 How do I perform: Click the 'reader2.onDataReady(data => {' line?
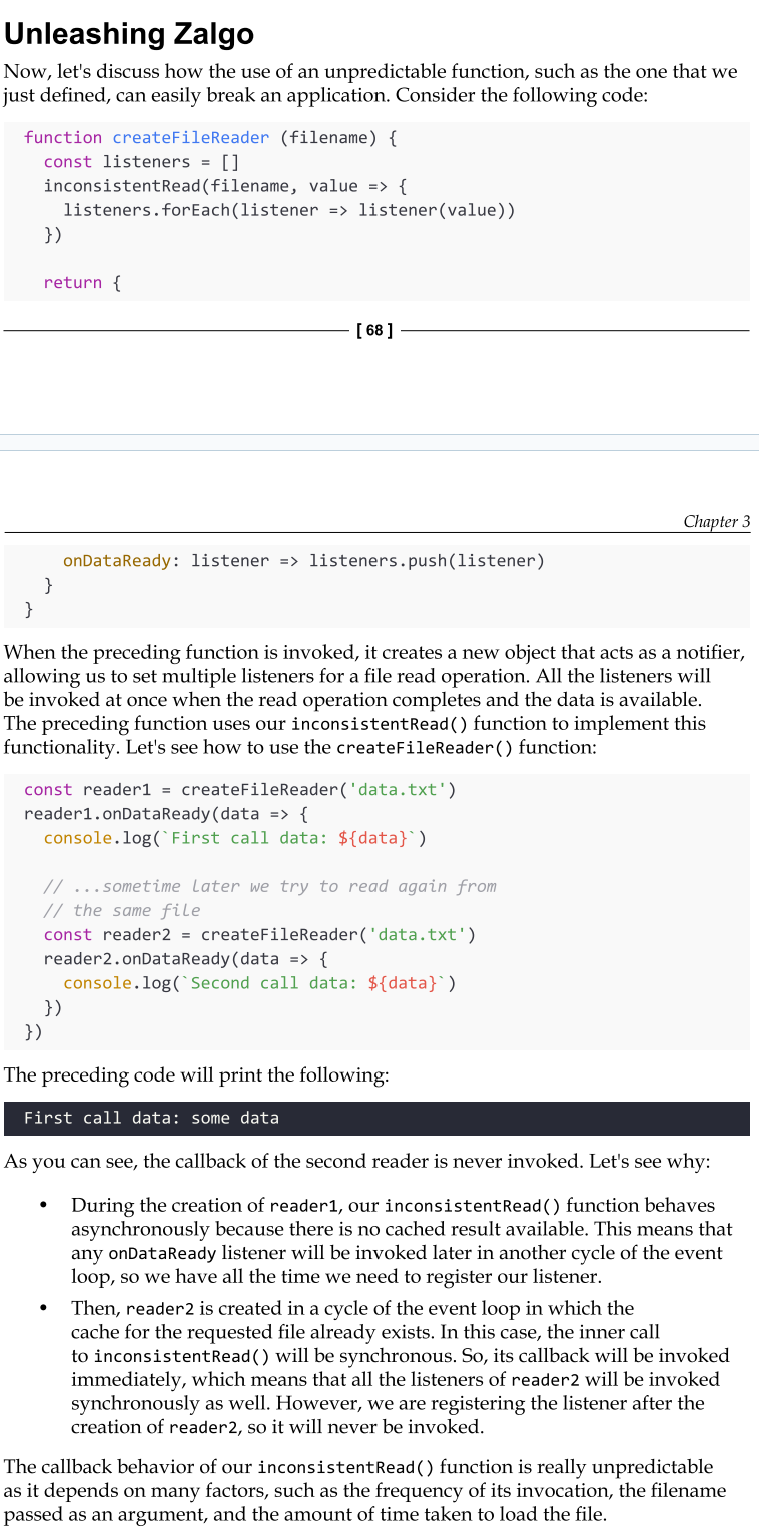point(186,959)
